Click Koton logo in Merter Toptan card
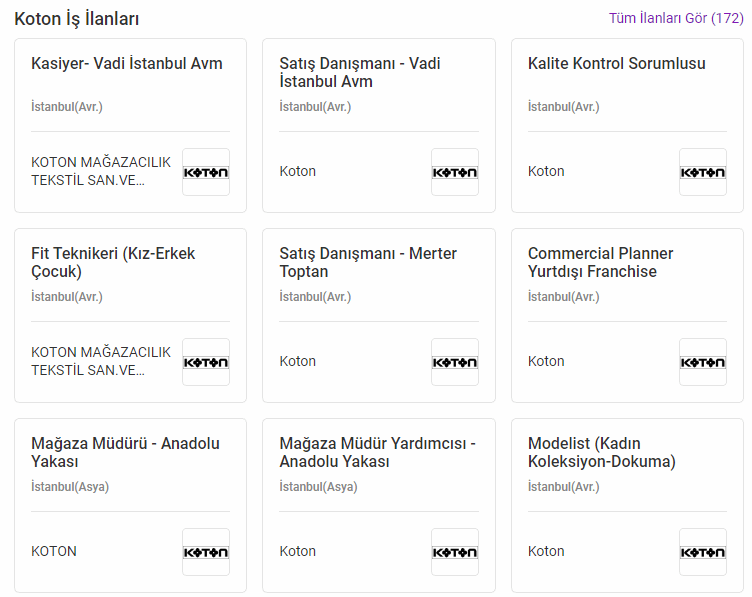The height and width of the screenshot is (597, 752). (x=454, y=362)
